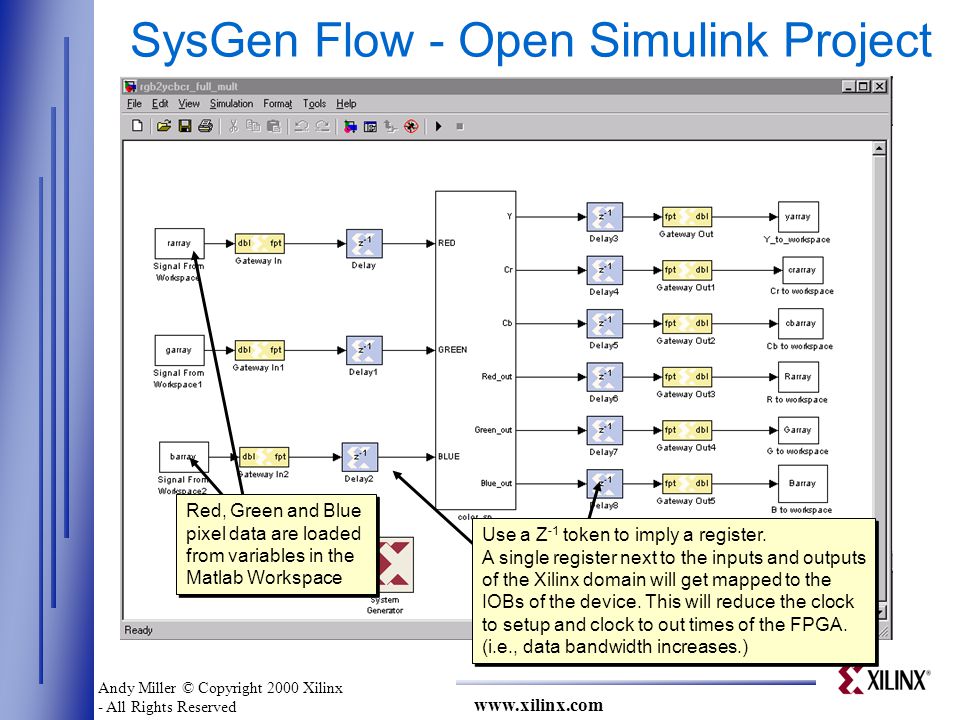Select the Gateway Out1 block

[687, 270]
